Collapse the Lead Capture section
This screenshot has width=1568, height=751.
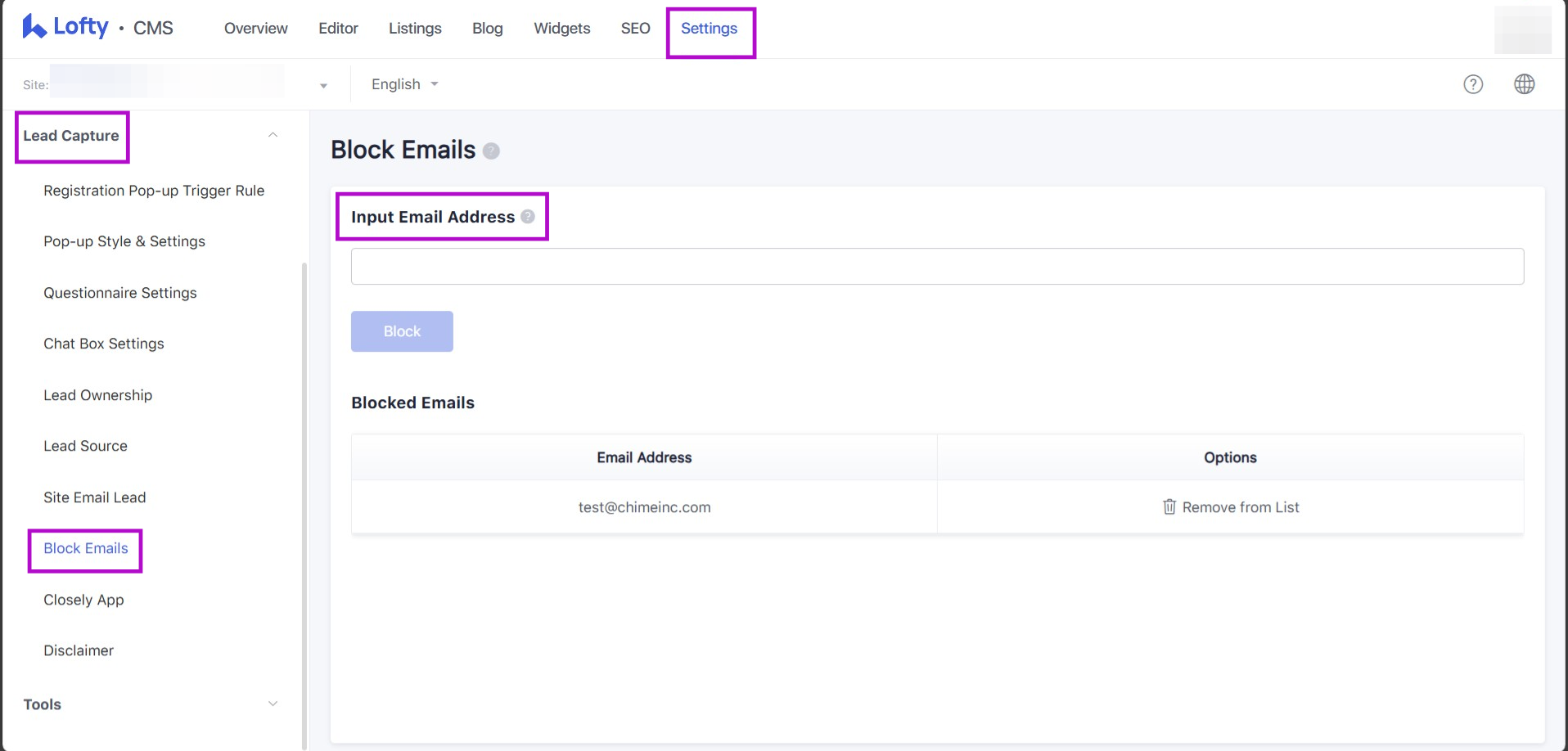tap(273, 136)
